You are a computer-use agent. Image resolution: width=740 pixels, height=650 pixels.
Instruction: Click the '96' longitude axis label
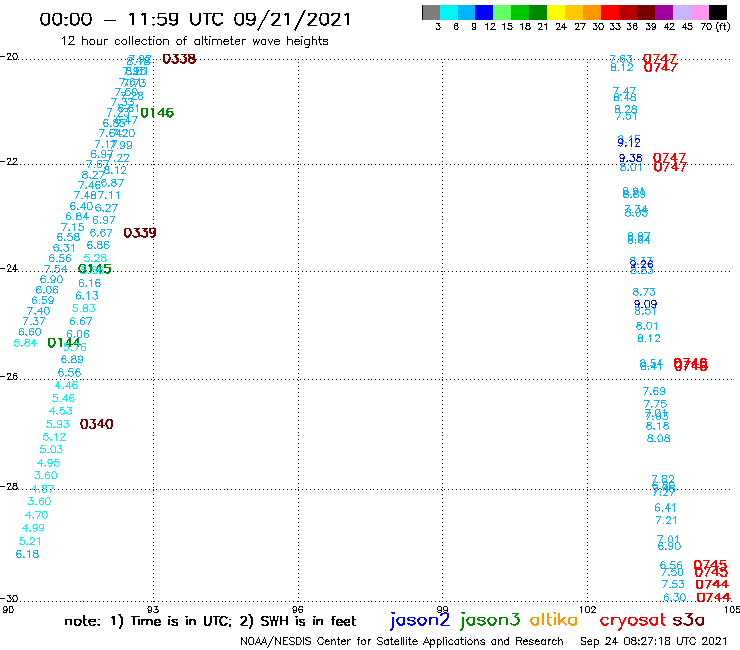coord(298,609)
